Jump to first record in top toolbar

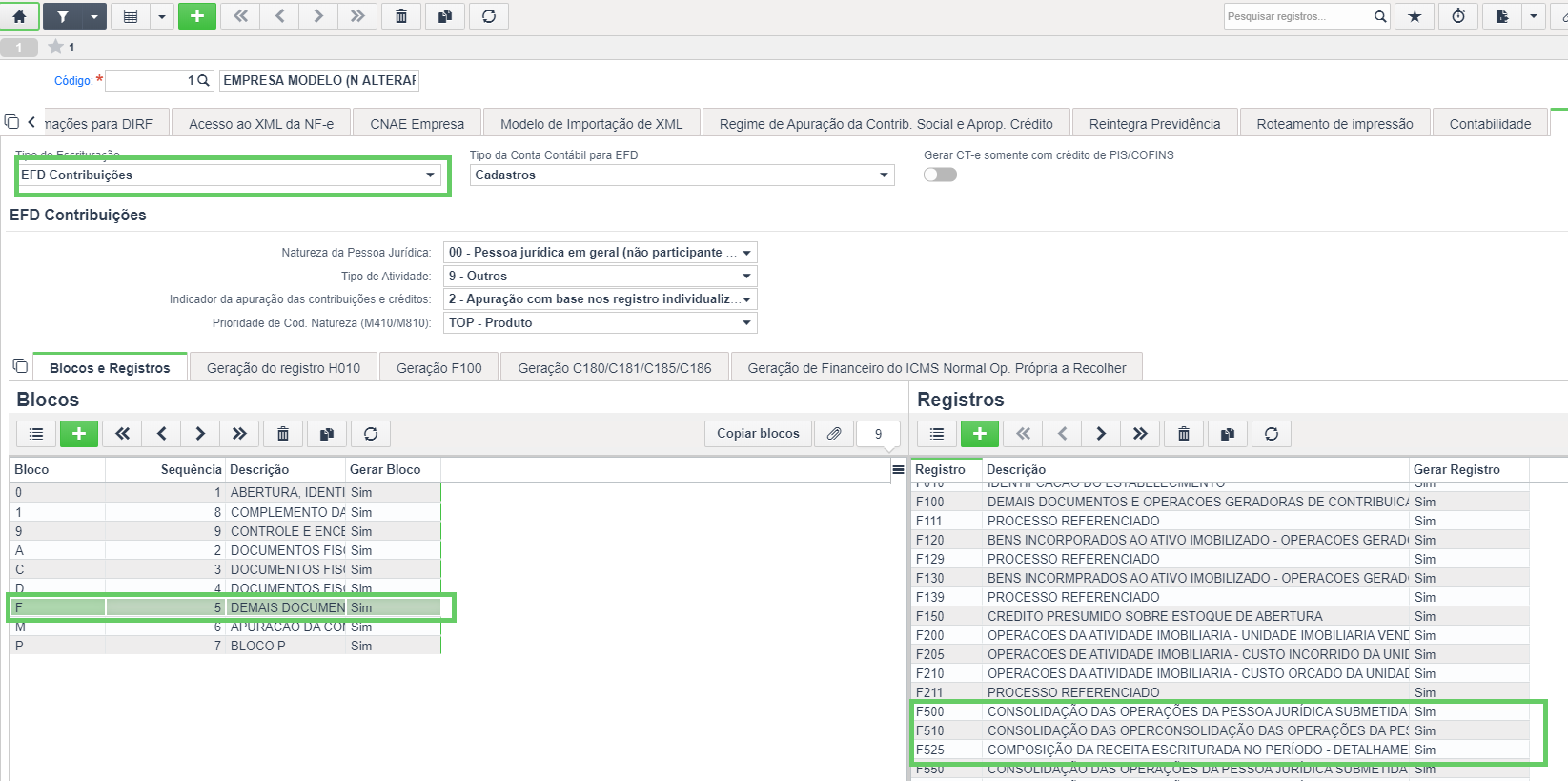240,16
